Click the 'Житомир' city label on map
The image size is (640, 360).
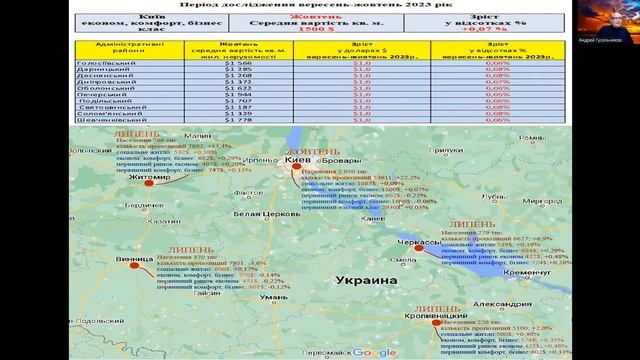tap(149, 178)
